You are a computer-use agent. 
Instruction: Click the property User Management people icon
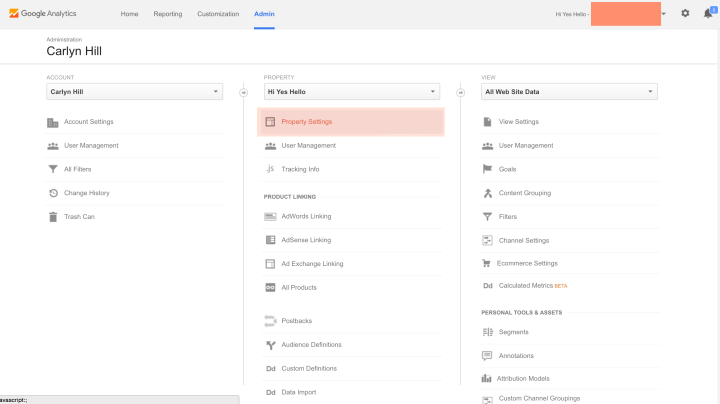270,146
